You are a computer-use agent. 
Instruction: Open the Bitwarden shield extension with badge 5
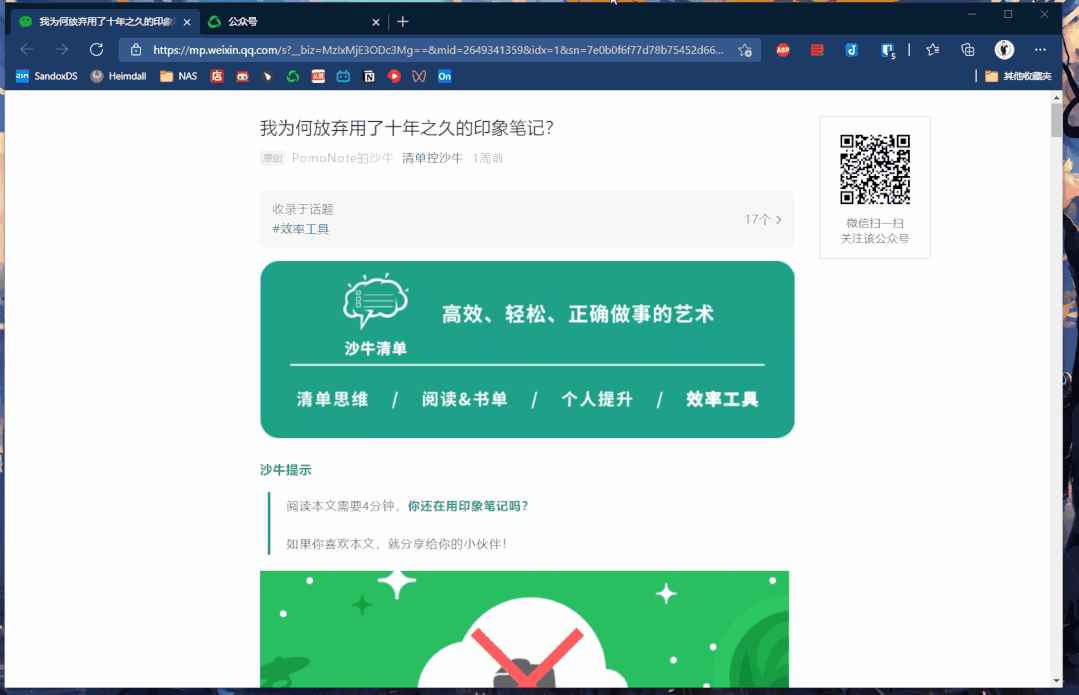pyautogui.click(x=888, y=50)
